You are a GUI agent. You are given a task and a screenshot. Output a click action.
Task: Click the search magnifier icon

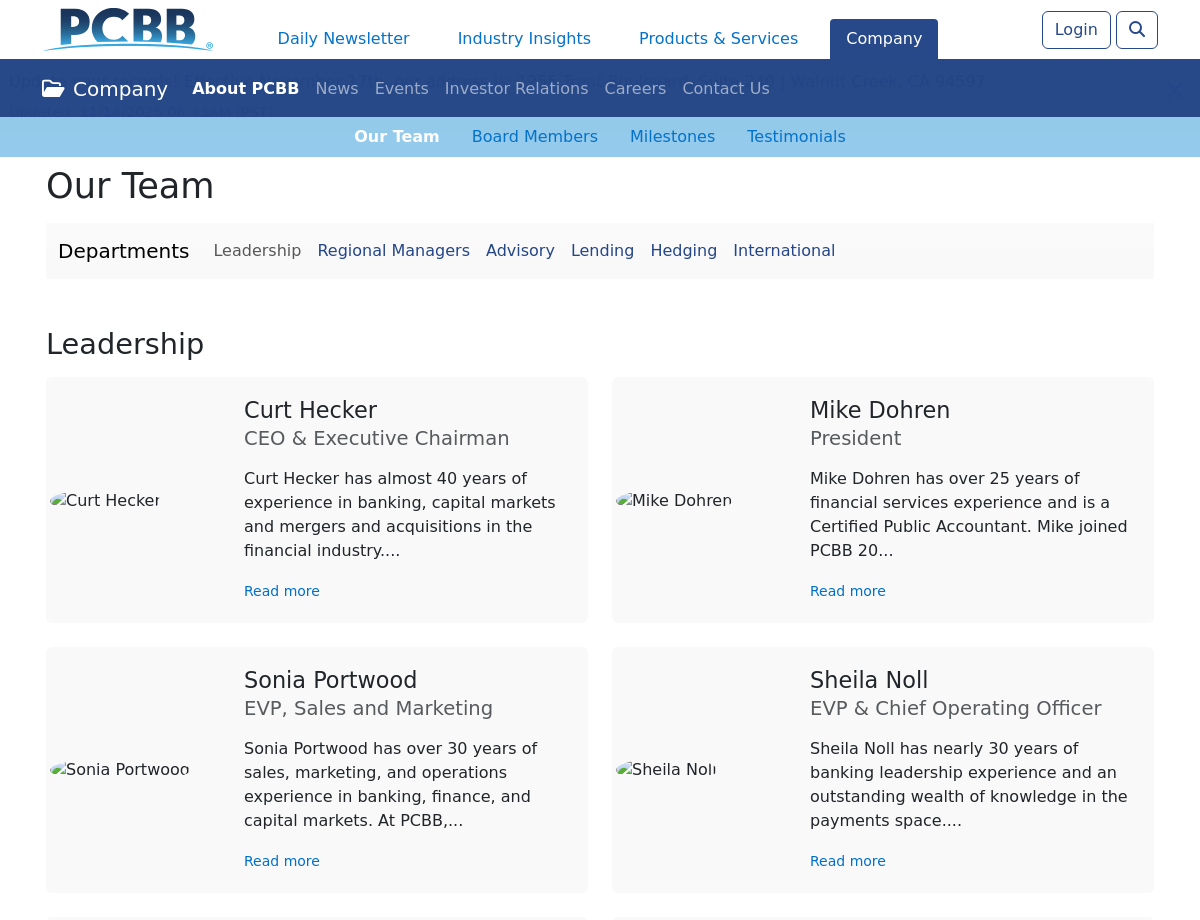[1136, 30]
